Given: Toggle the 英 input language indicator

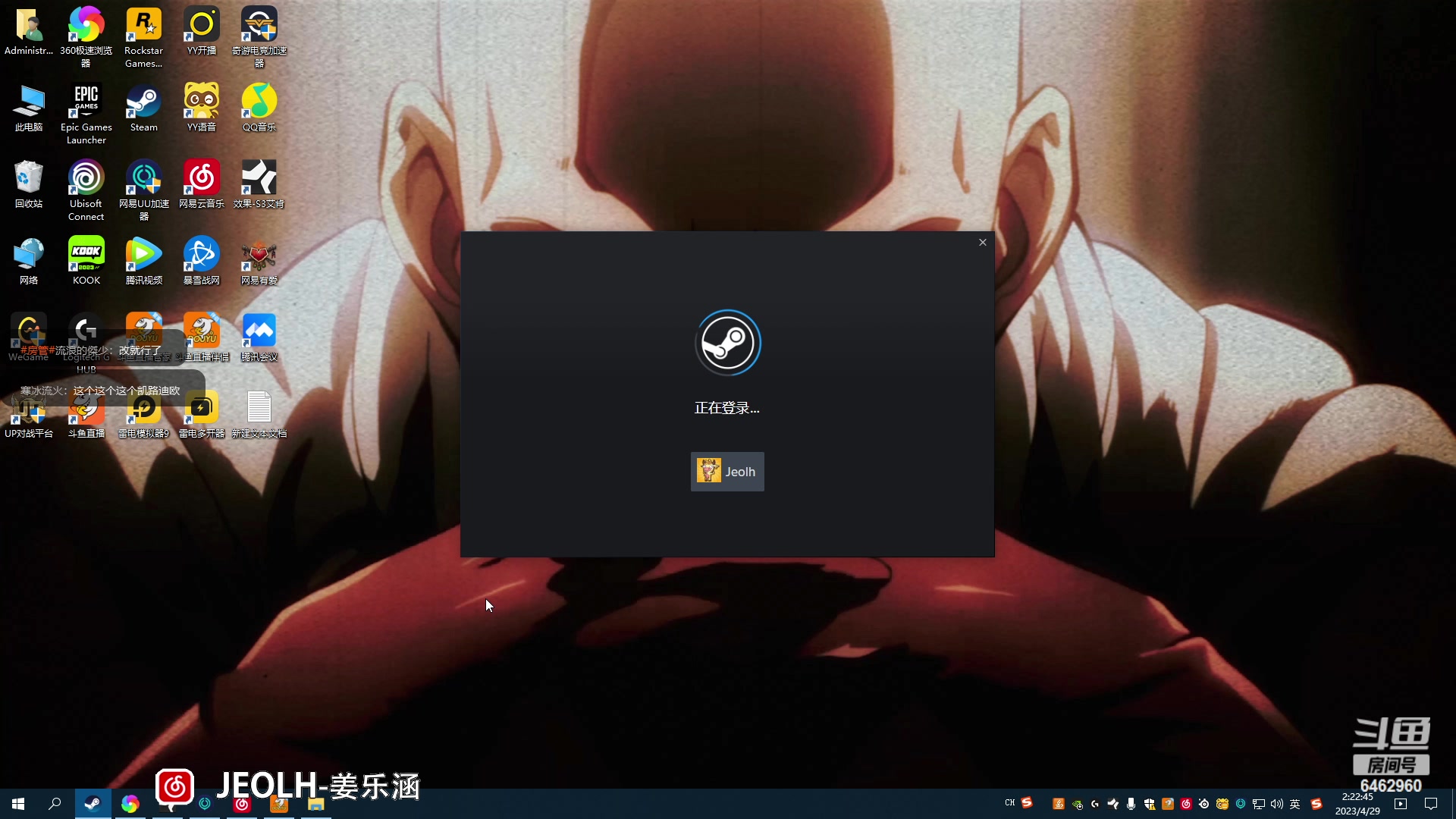Looking at the screenshot, I should [x=1295, y=804].
